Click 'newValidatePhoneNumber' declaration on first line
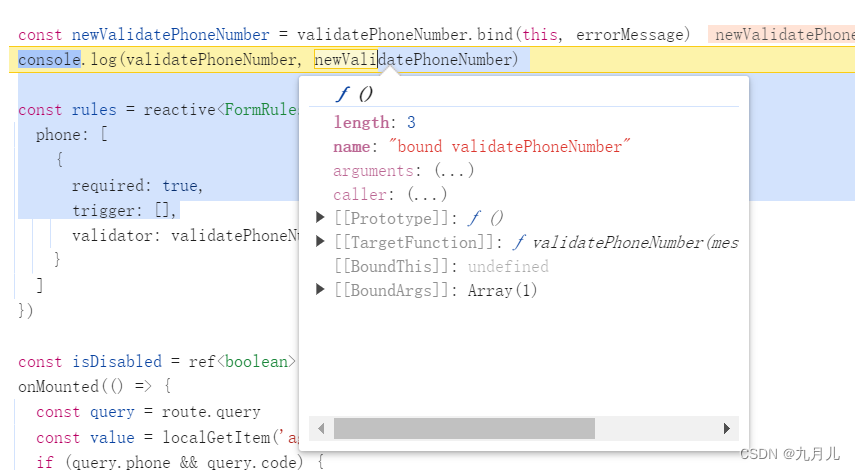 coord(171,34)
